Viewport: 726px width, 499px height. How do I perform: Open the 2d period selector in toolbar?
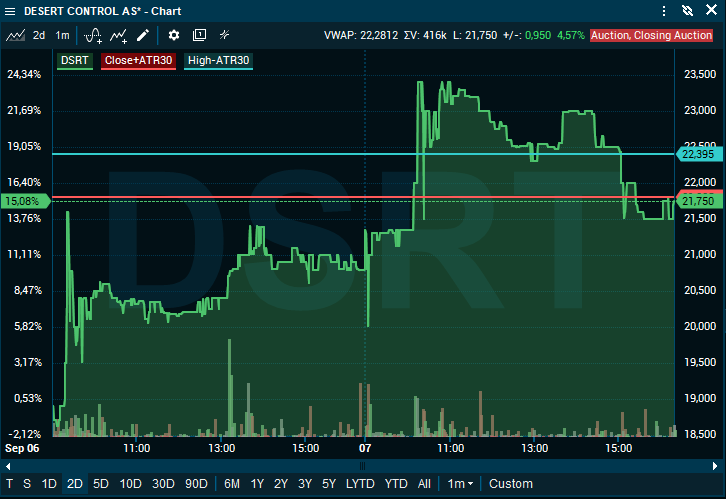[39, 35]
